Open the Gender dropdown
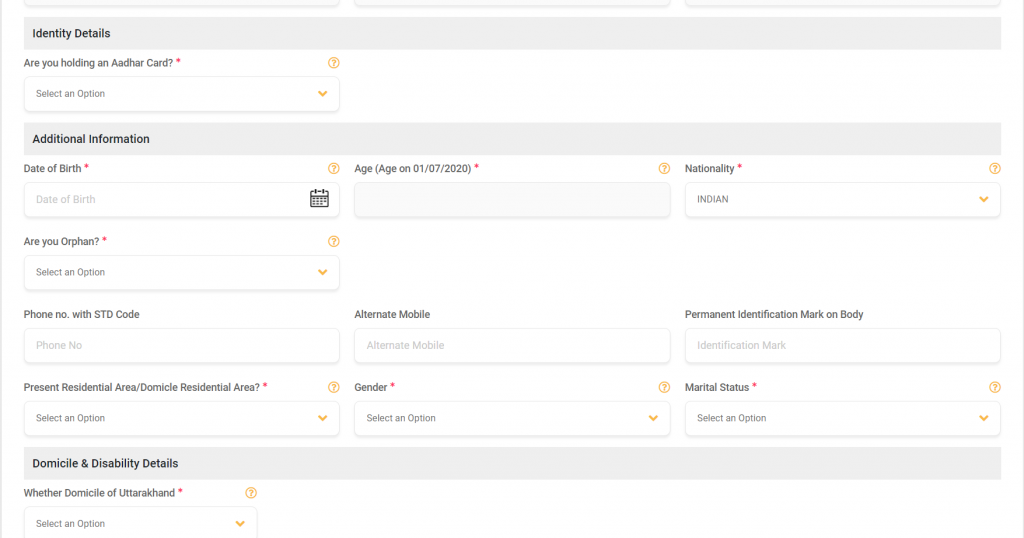This screenshot has width=1024, height=538. 512,418
